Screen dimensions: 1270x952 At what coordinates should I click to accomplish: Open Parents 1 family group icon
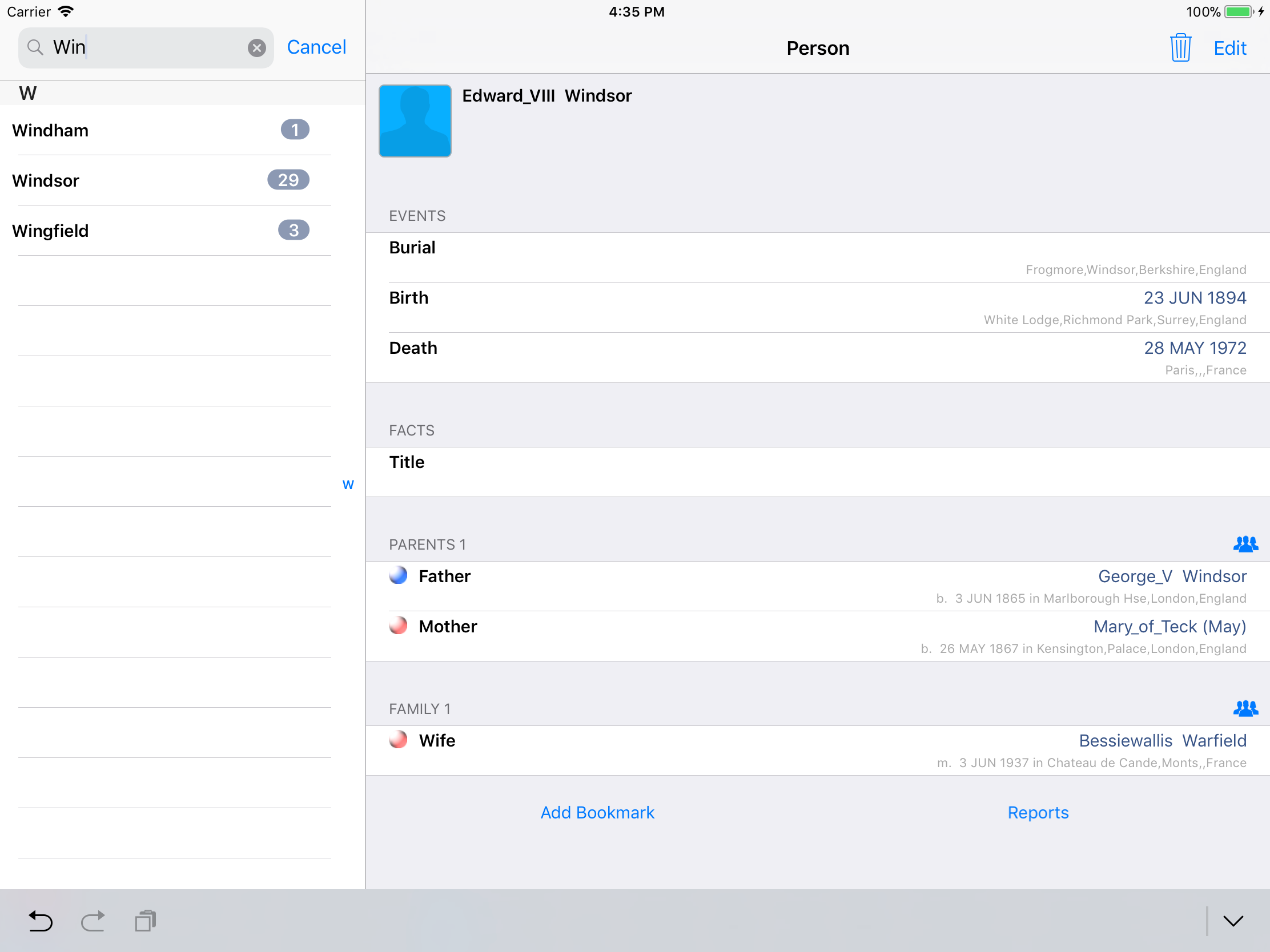click(1245, 544)
